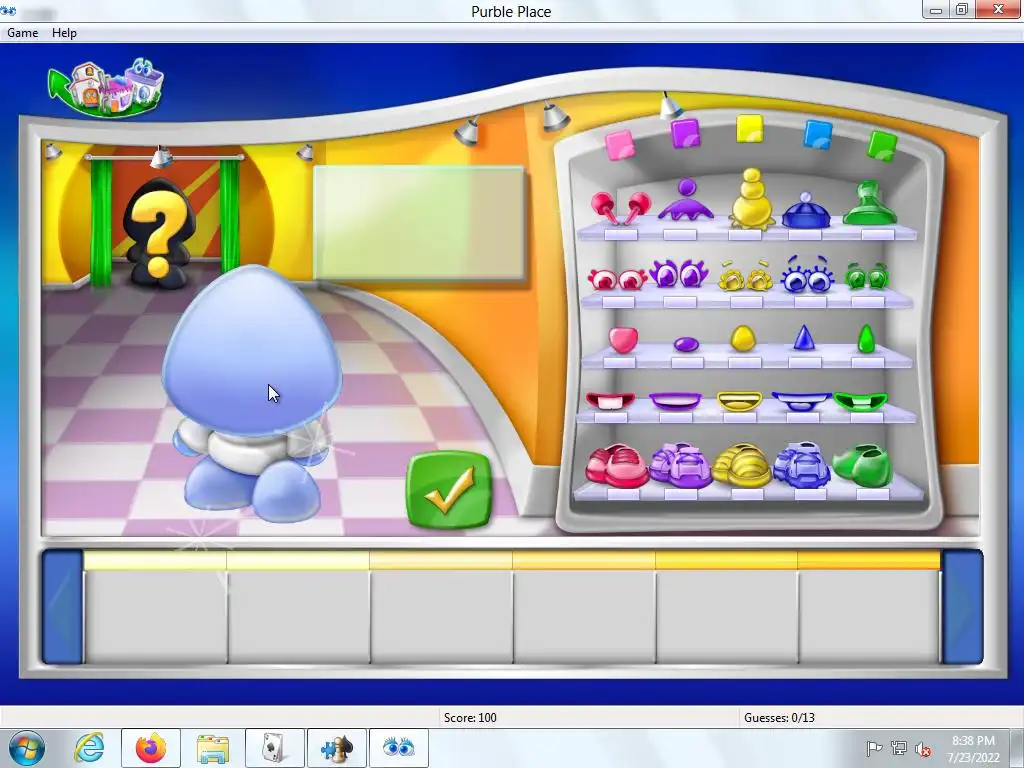Image resolution: width=1024 pixels, height=768 pixels.
Task: Select the purple color swatch
Action: coord(685,133)
